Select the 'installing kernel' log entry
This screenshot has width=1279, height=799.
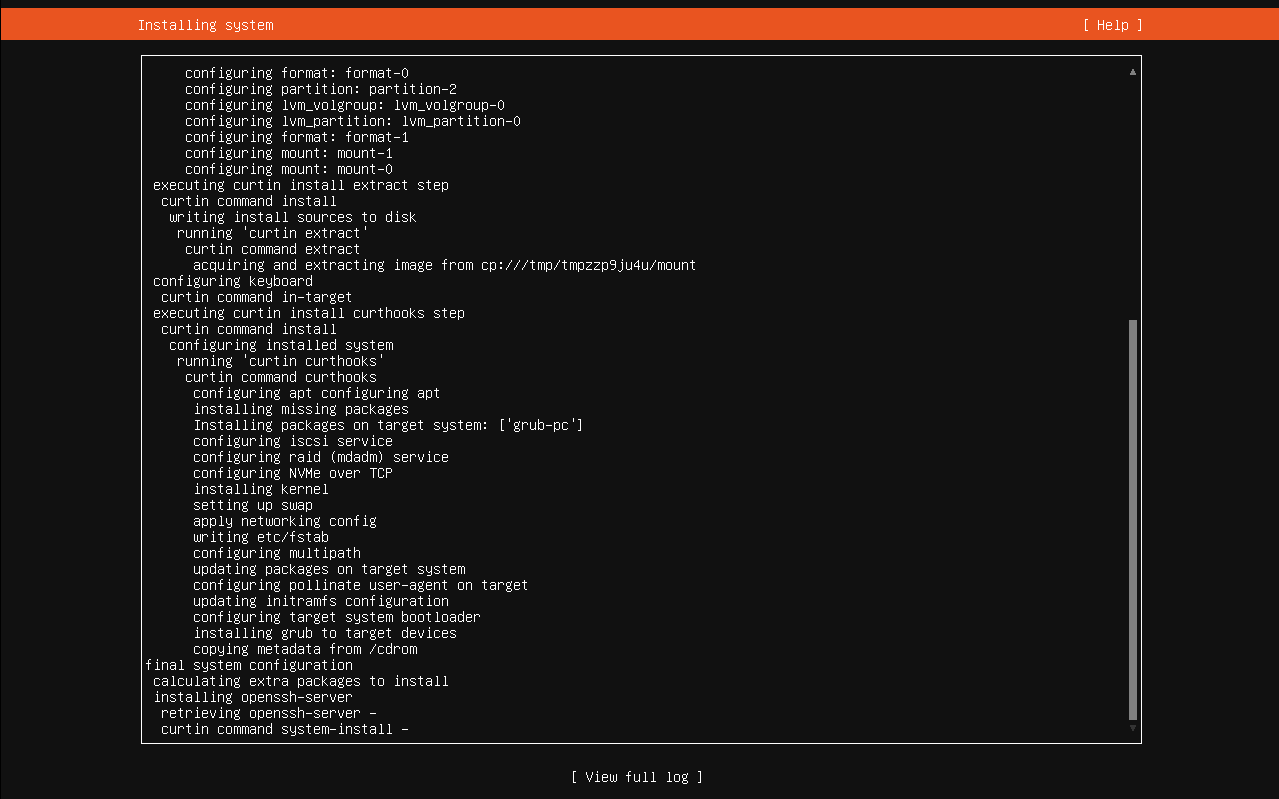[261, 488]
